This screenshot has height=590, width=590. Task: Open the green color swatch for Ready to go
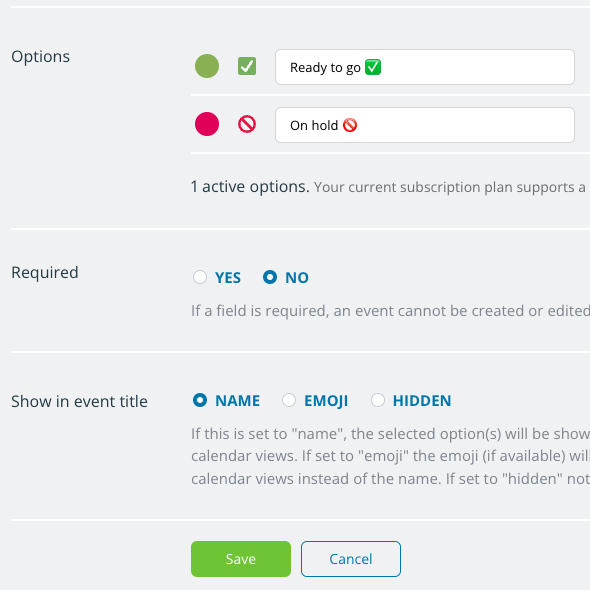coord(207,66)
